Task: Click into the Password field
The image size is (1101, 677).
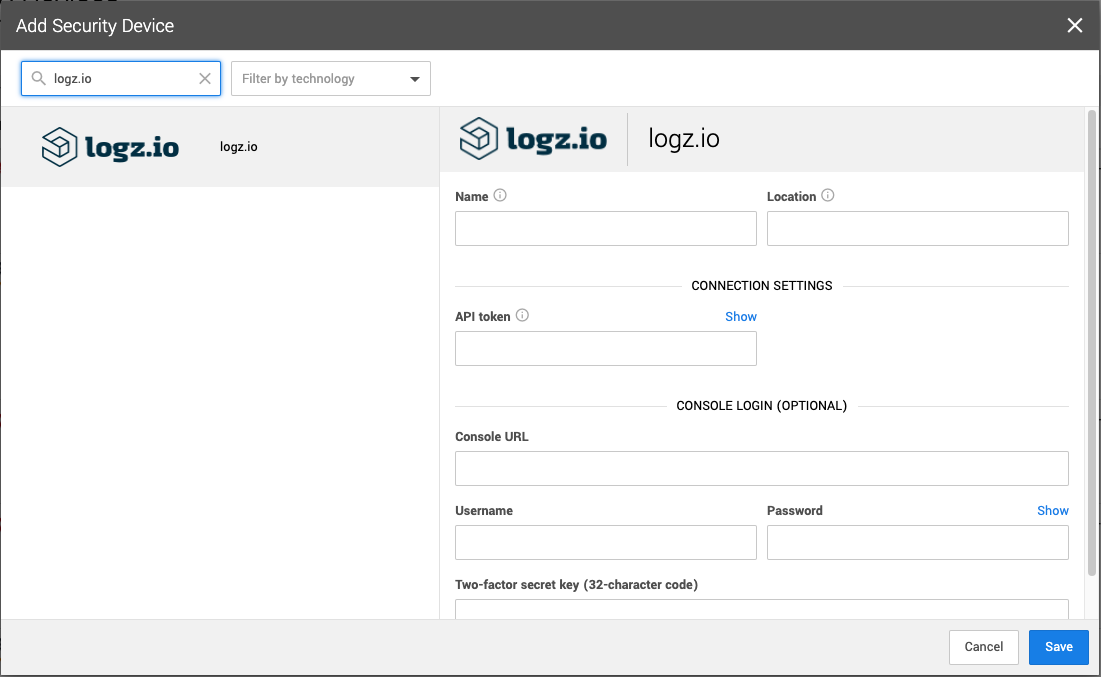Action: (918, 543)
